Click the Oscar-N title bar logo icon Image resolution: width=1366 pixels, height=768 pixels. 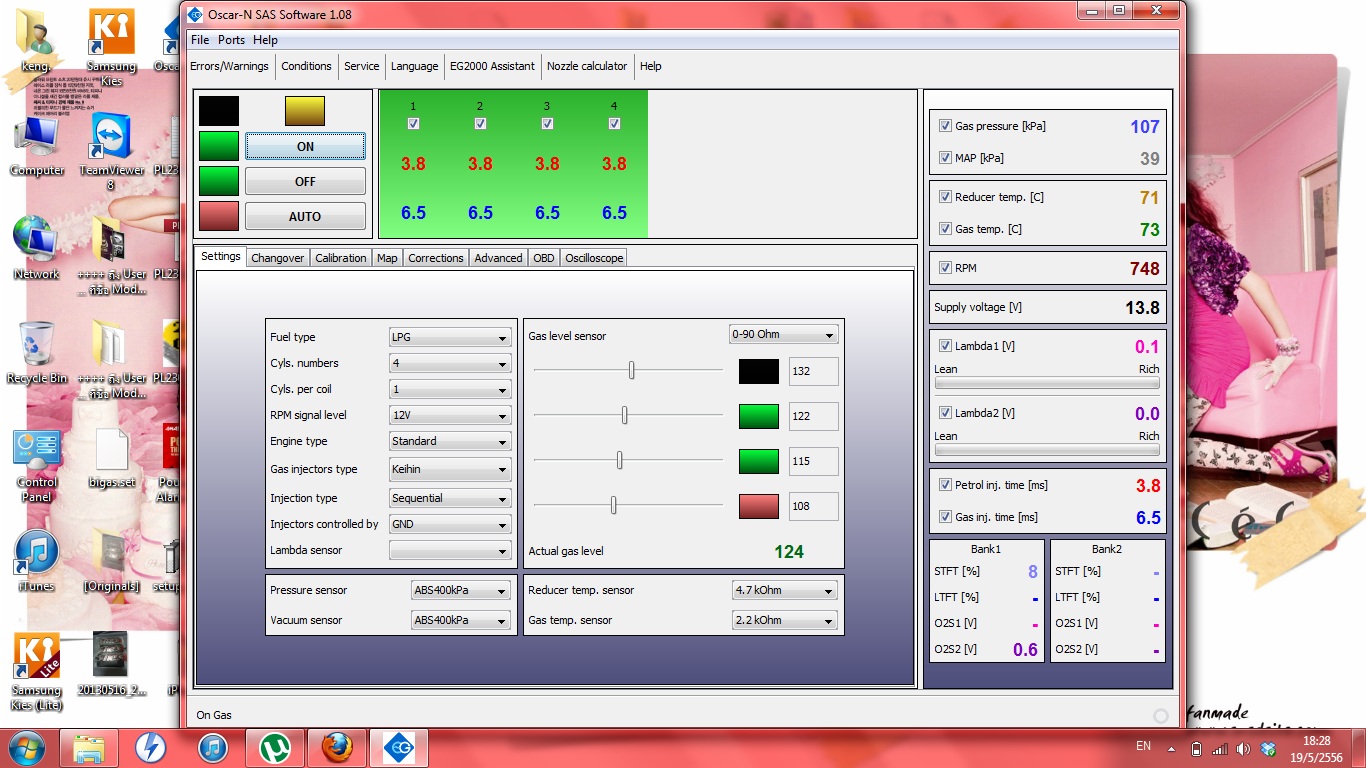coord(196,14)
